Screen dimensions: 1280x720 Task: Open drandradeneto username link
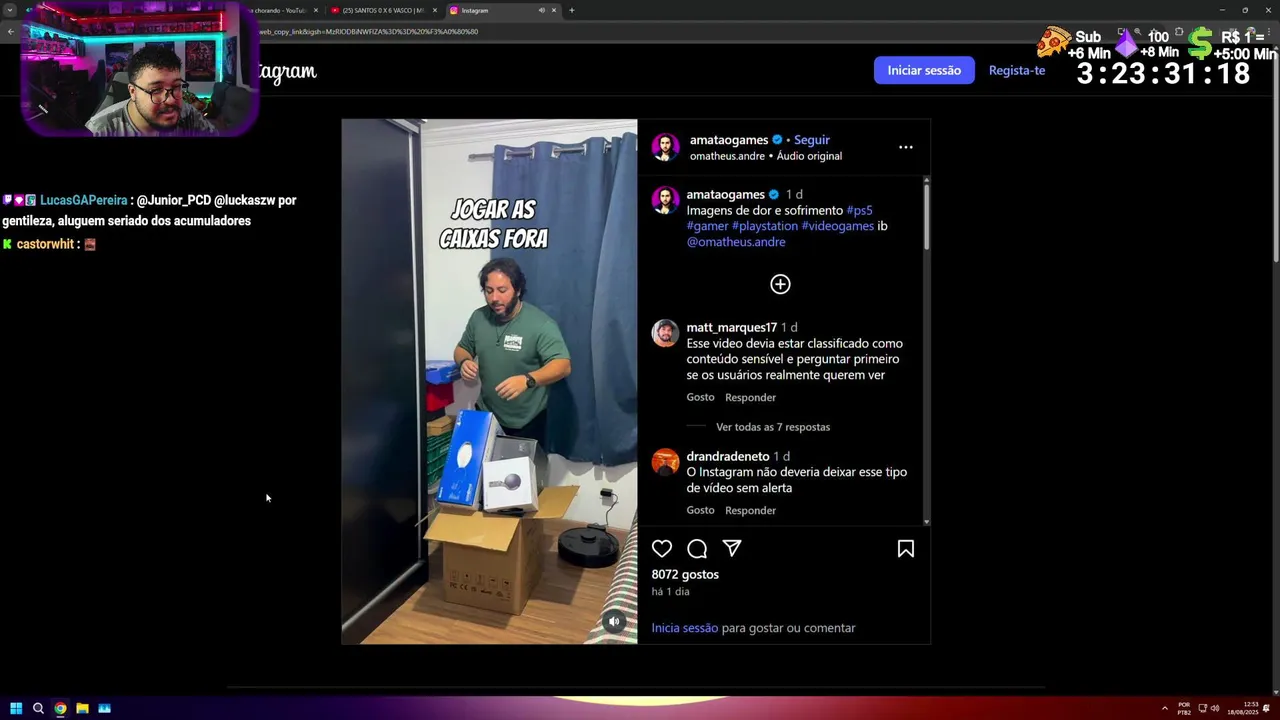728,456
